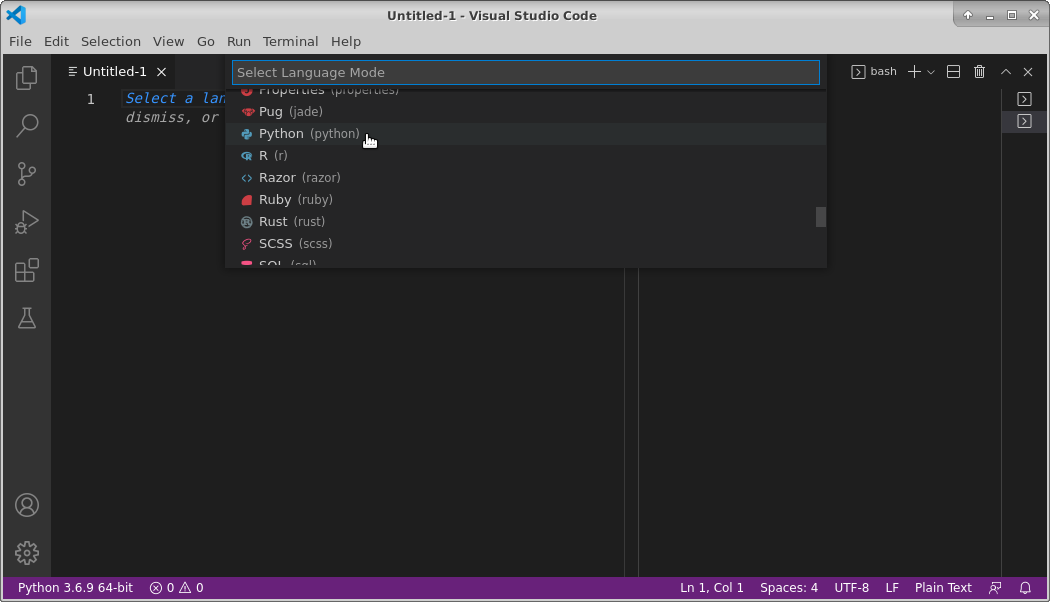Kill the terminal with the trash icon
This screenshot has width=1050, height=602.
pos(979,71)
